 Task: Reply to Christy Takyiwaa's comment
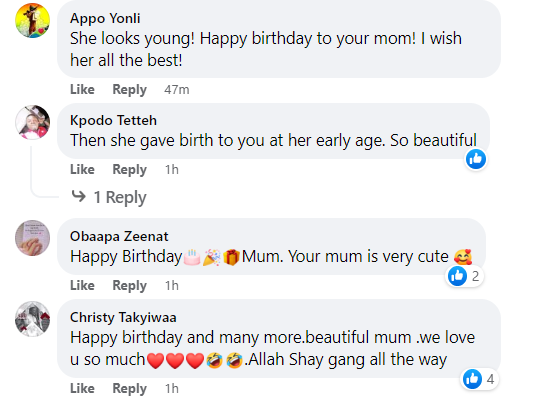click(x=130, y=388)
